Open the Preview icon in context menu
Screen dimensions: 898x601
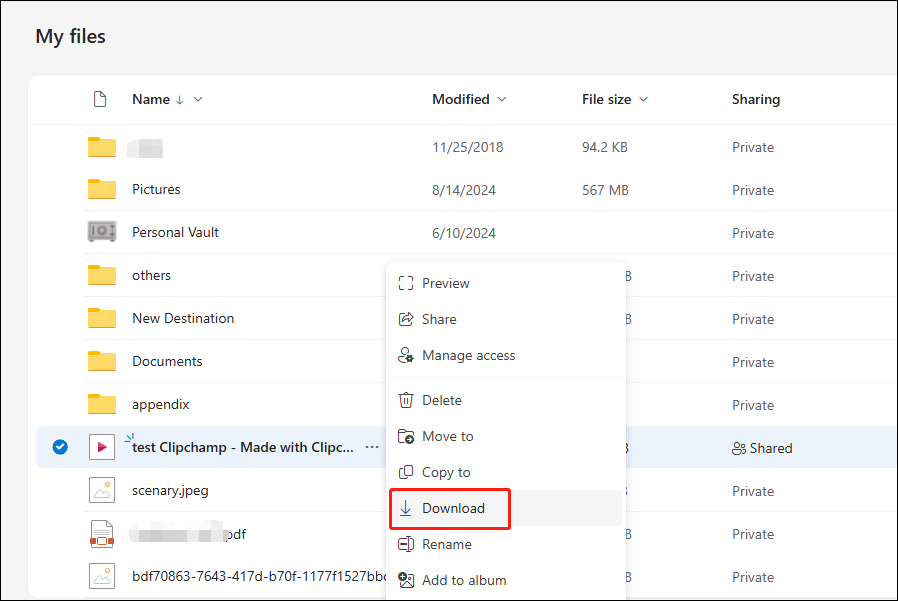pyautogui.click(x=406, y=283)
